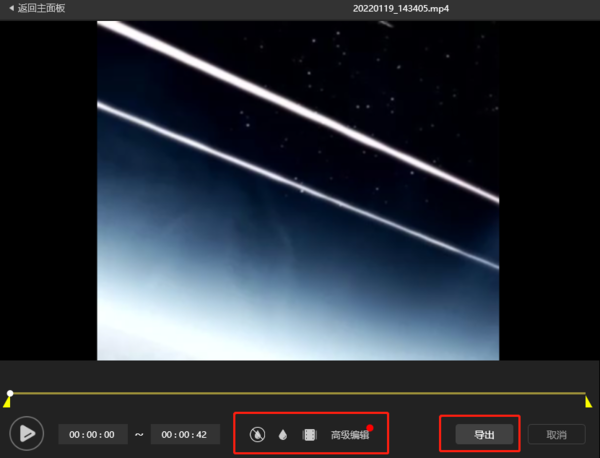Screen dimensions: 600x458
Task: Select the left yellow trim start marker
Action: click(7, 402)
